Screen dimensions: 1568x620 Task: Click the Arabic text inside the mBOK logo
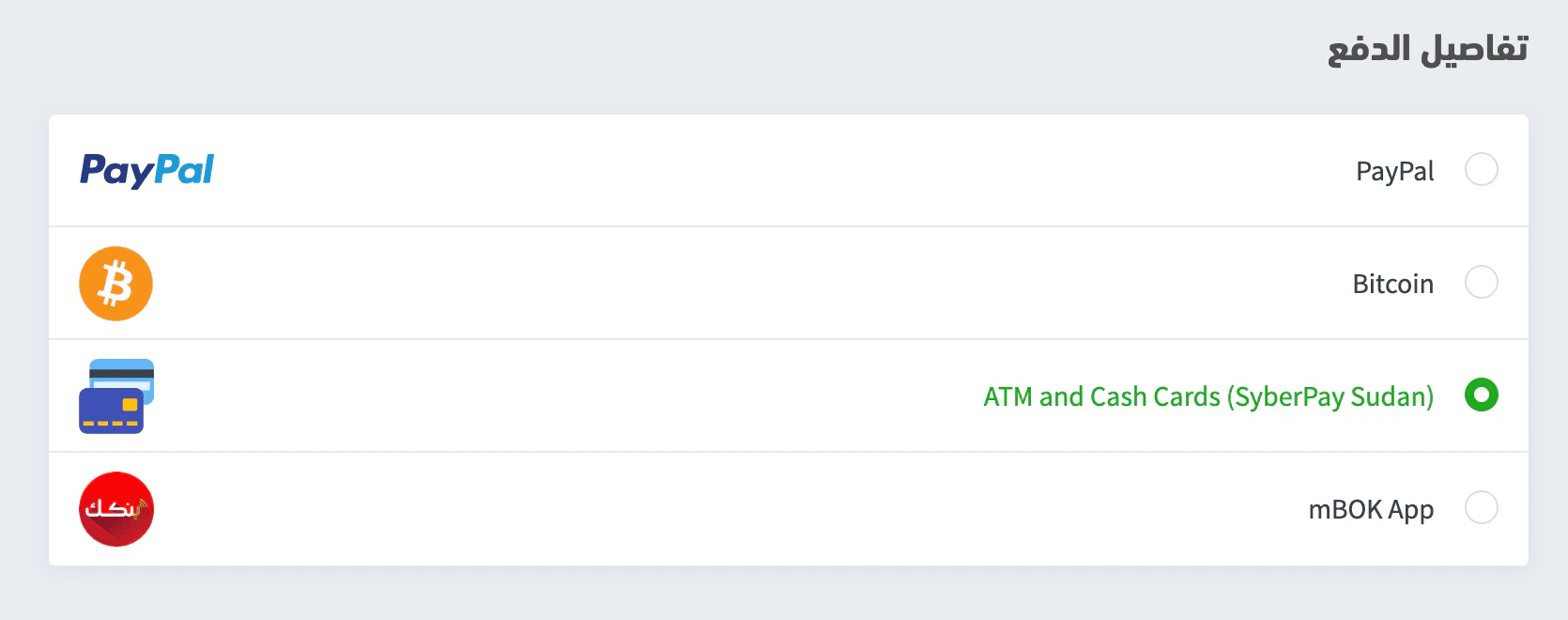click(115, 509)
